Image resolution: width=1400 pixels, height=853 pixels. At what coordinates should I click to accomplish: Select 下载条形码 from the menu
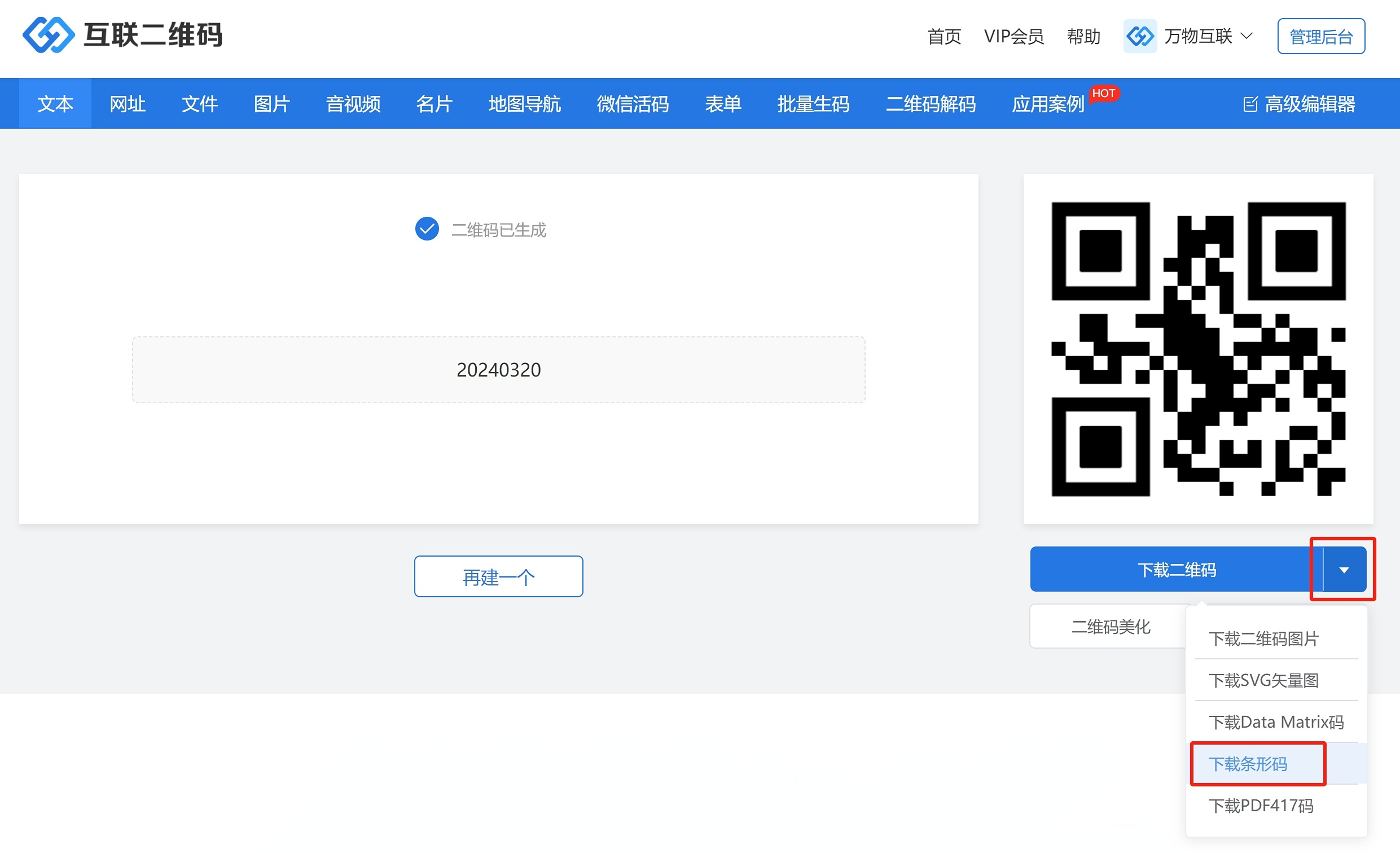point(1276,764)
